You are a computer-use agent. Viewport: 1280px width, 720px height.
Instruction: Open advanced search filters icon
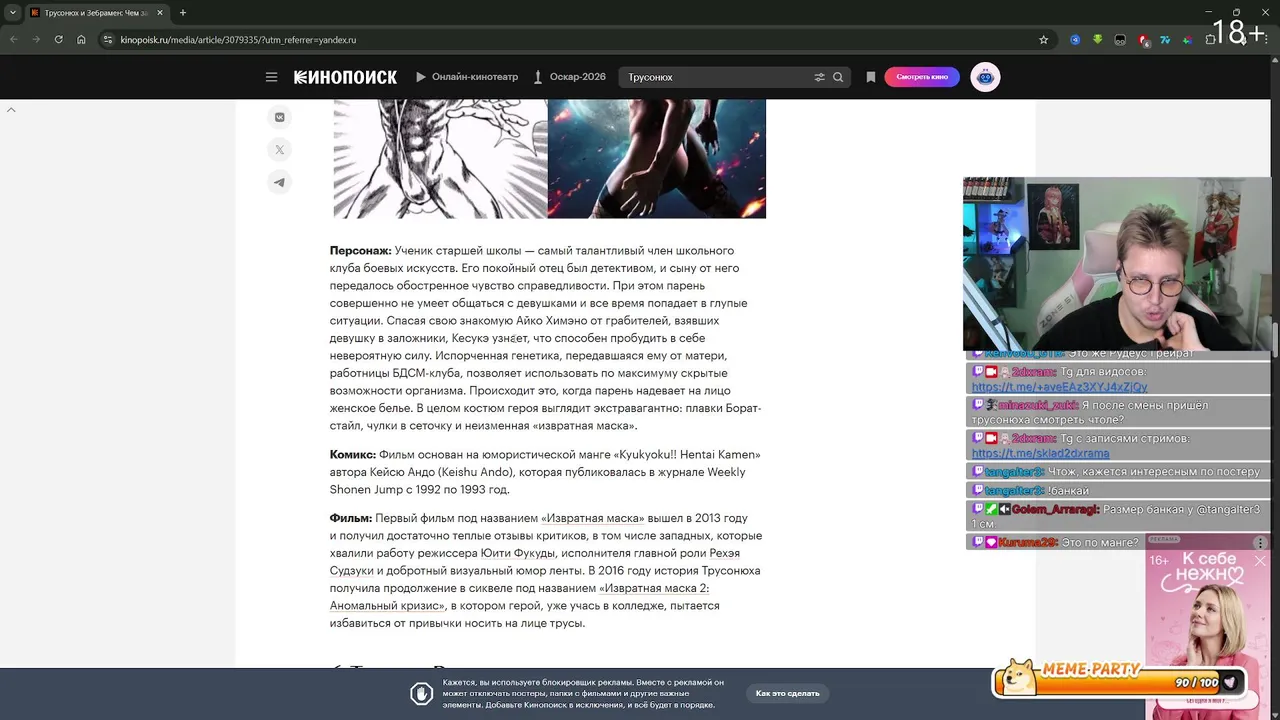coord(819,77)
